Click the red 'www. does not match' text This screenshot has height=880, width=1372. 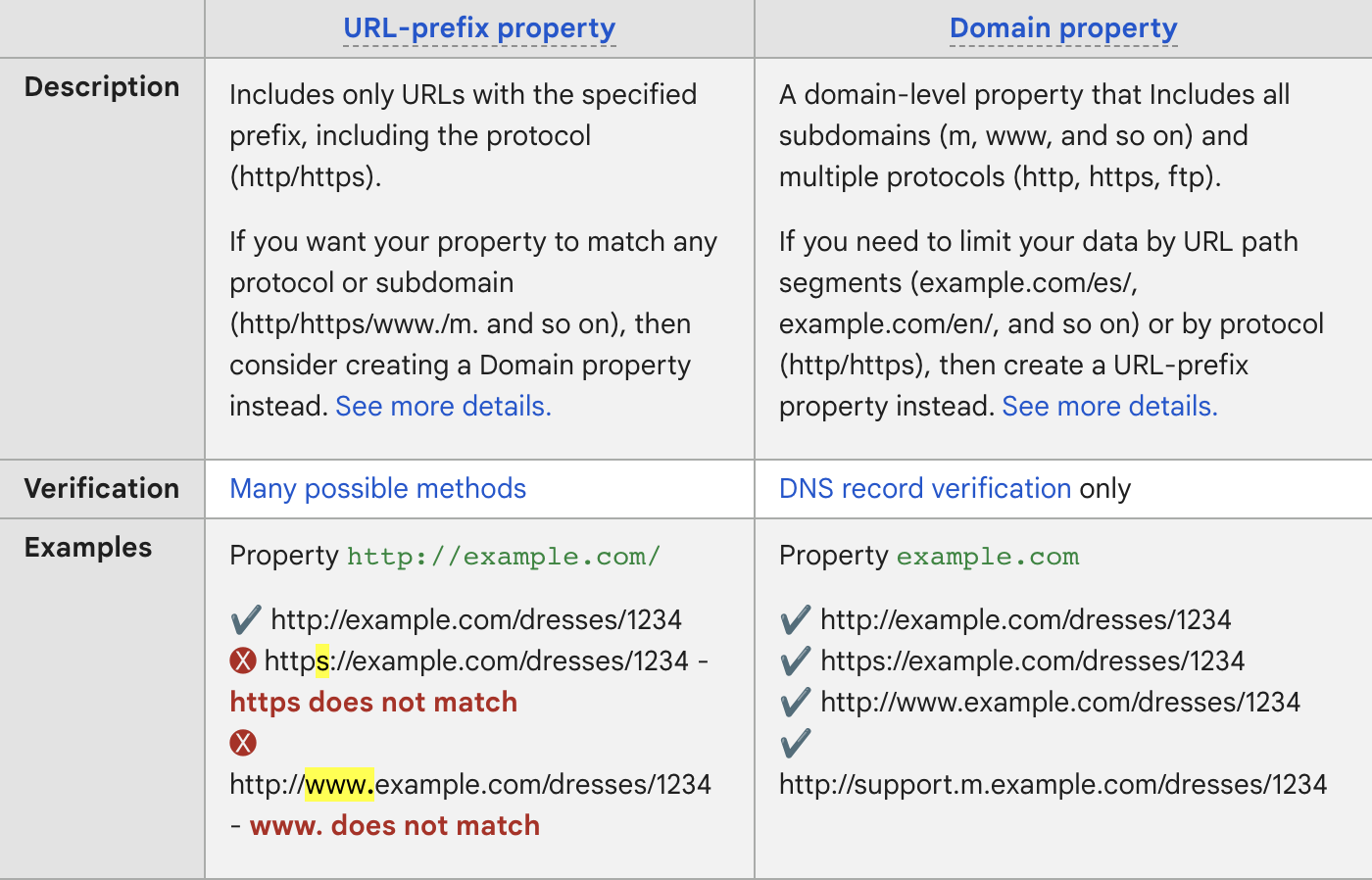point(395,826)
